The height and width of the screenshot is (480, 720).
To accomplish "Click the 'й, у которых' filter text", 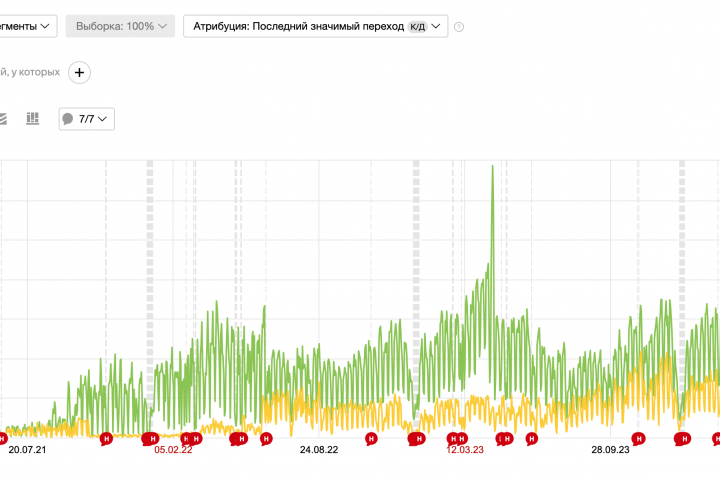I will [x=30, y=72].
